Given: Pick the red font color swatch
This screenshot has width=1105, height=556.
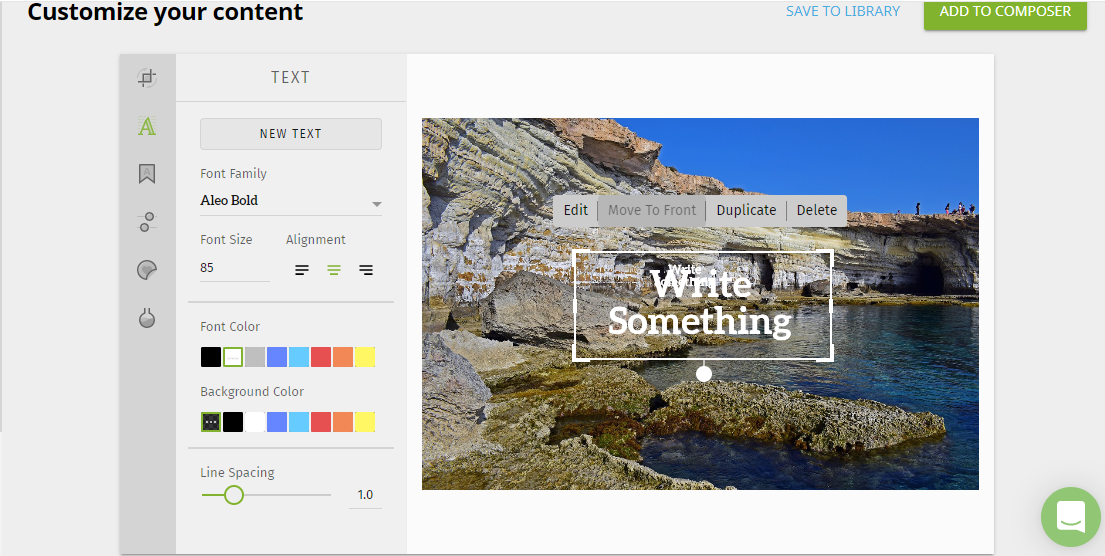Looking at the screenshot, I should coord(321,357).
